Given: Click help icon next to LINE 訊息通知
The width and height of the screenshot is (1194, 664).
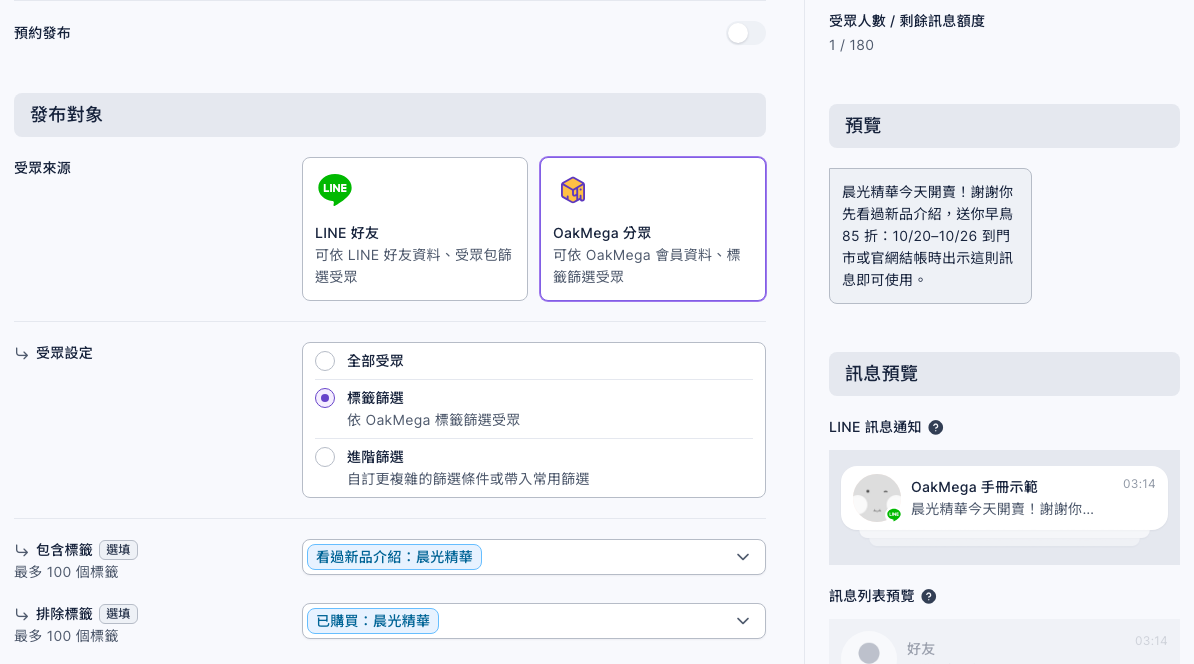Looking at the screenshot, I should [x=936, y=427].
